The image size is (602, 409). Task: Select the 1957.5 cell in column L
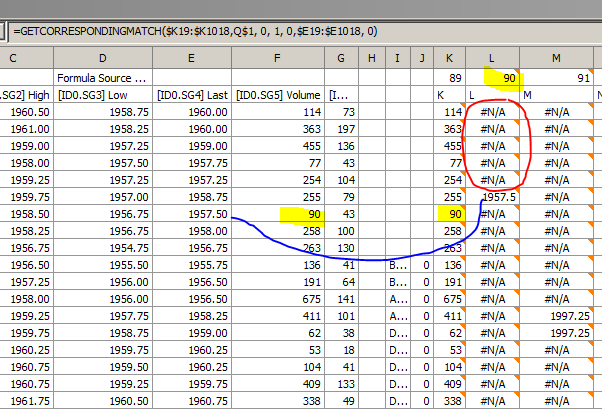(x=496, y=197)
